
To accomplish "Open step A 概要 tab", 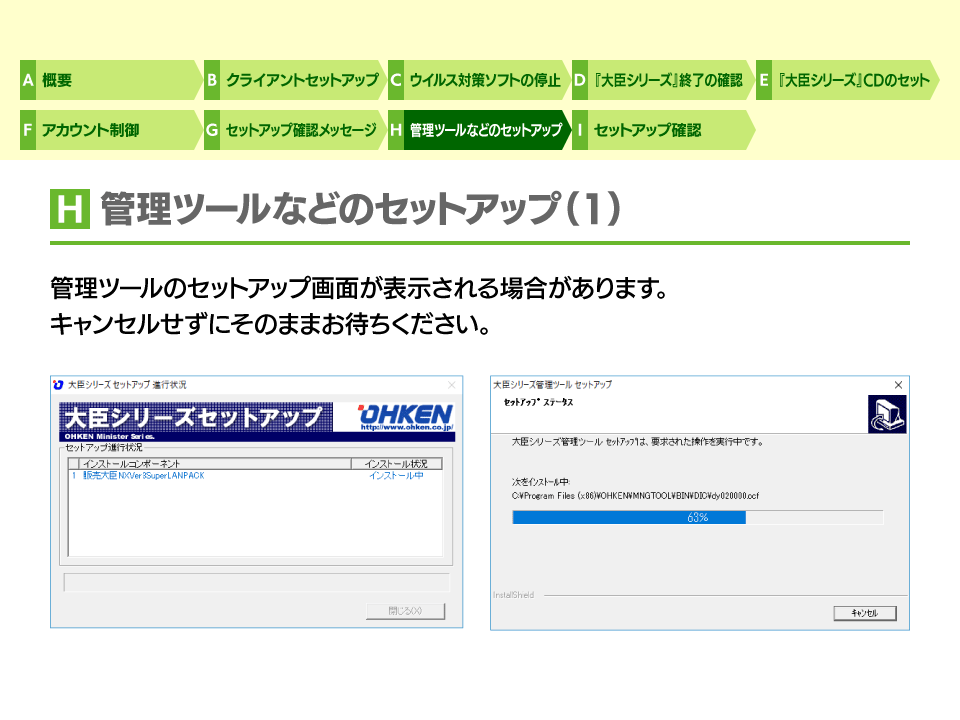I will coord(110,80).
